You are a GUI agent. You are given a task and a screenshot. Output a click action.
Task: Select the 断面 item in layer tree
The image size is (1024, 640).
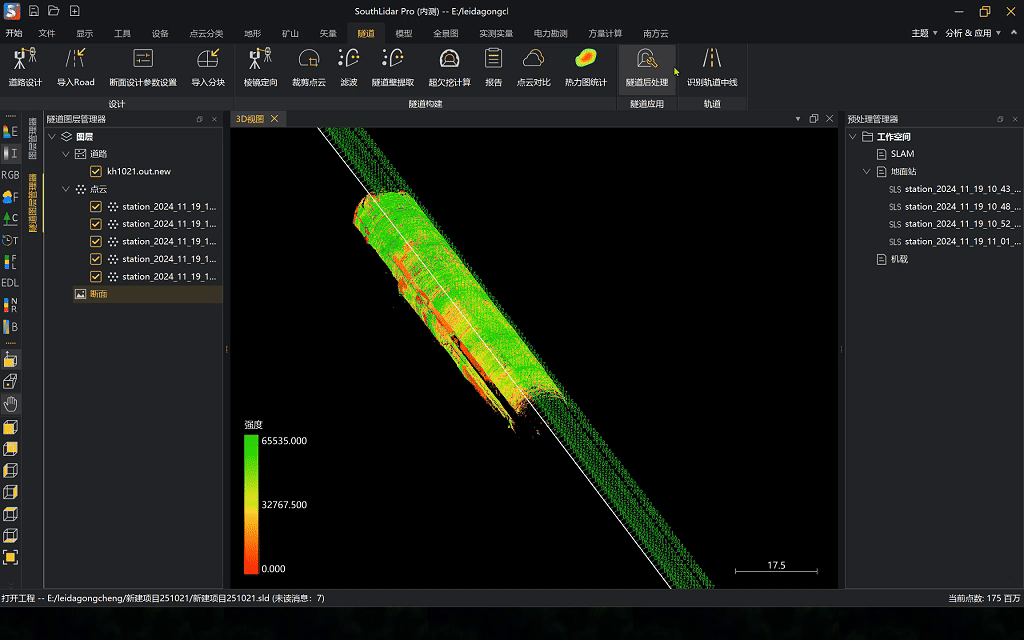98,294
